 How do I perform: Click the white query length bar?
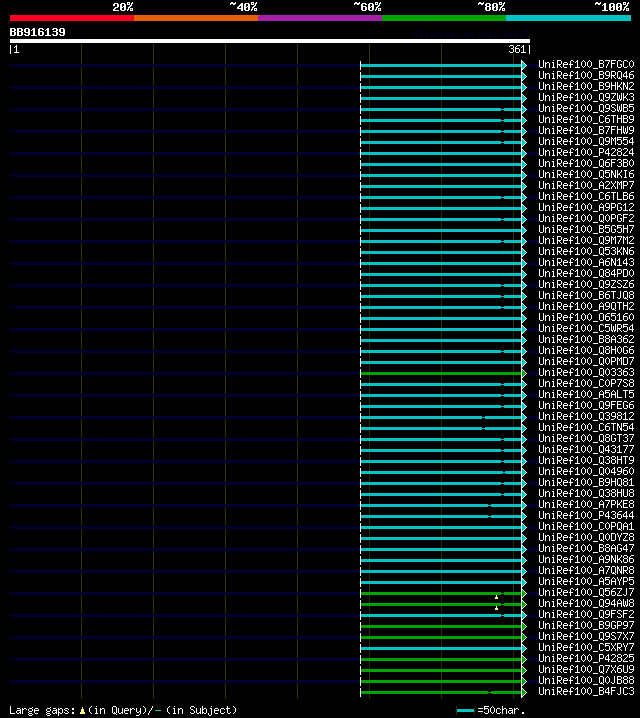click(270, 41)
